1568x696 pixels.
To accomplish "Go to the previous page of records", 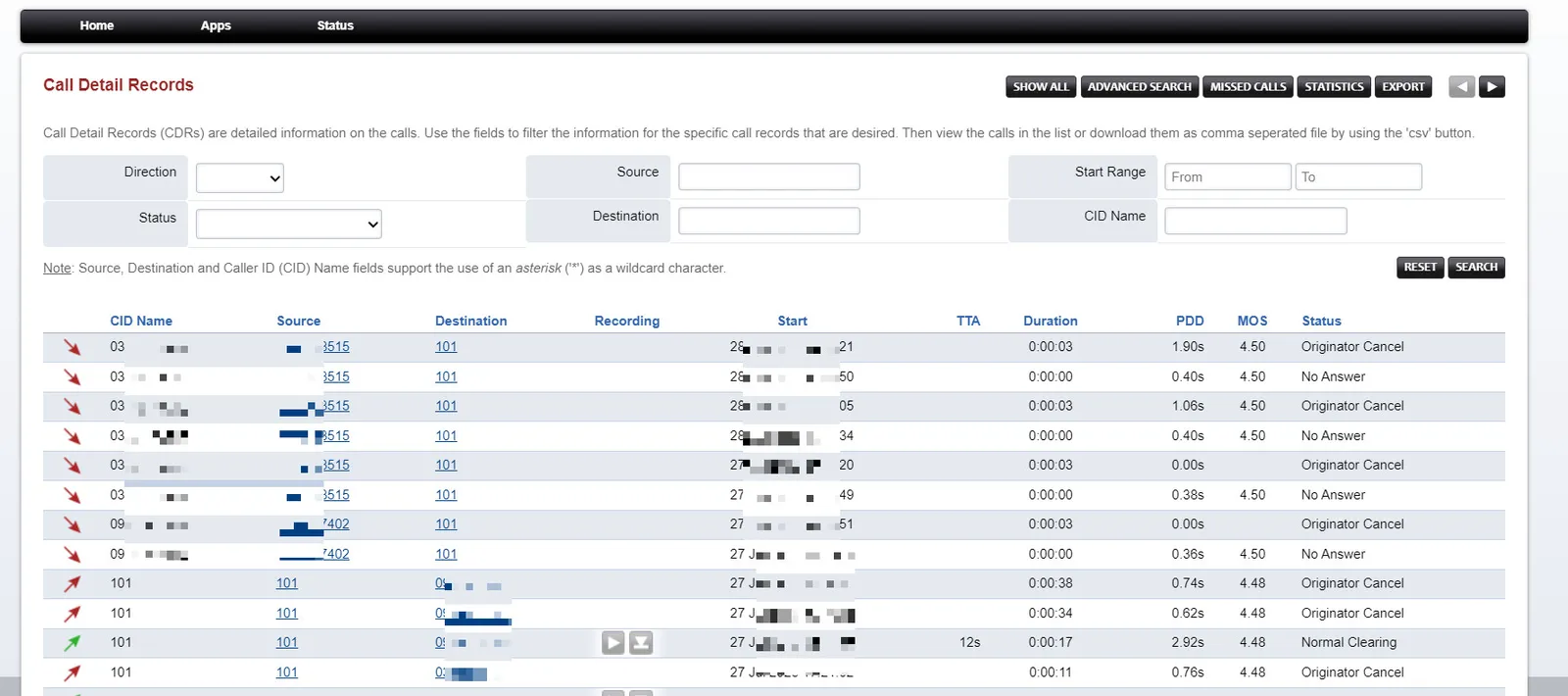I will [1461, 86].
